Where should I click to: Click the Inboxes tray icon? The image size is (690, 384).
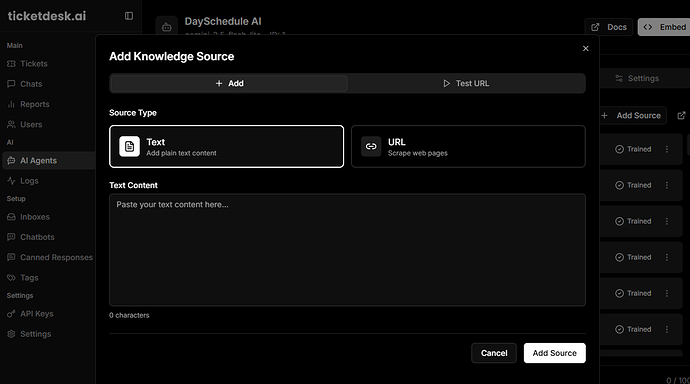[x=11, y=217]
